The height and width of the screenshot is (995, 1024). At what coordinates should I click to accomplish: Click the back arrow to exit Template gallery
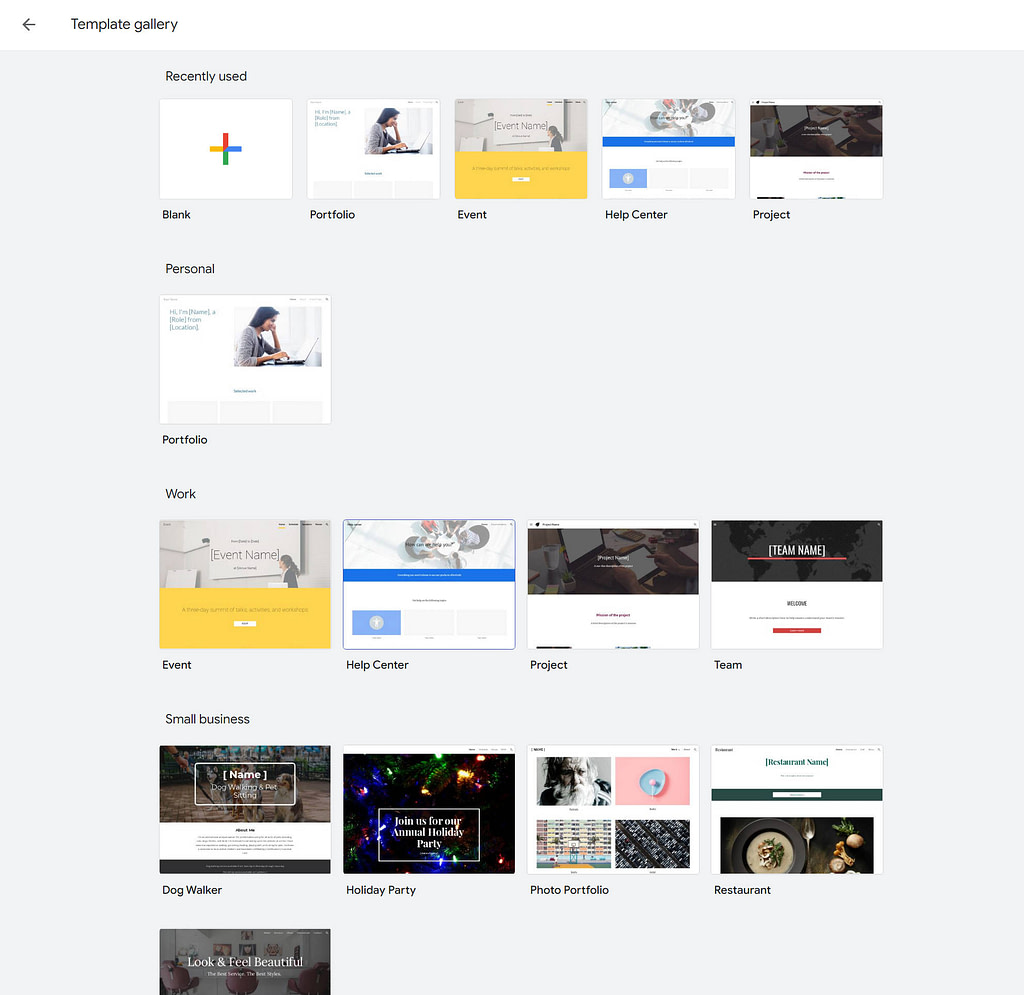27,24
